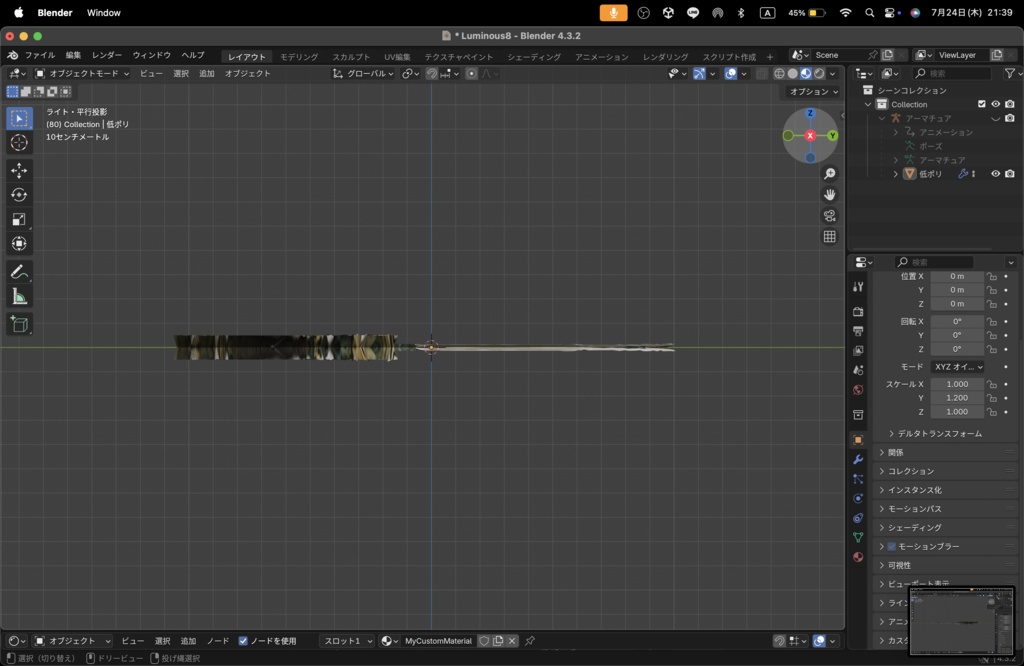1024x666 pixels.
Task: Uncheck ノードを使用 checkbox
Action: [x=243, y=641]
